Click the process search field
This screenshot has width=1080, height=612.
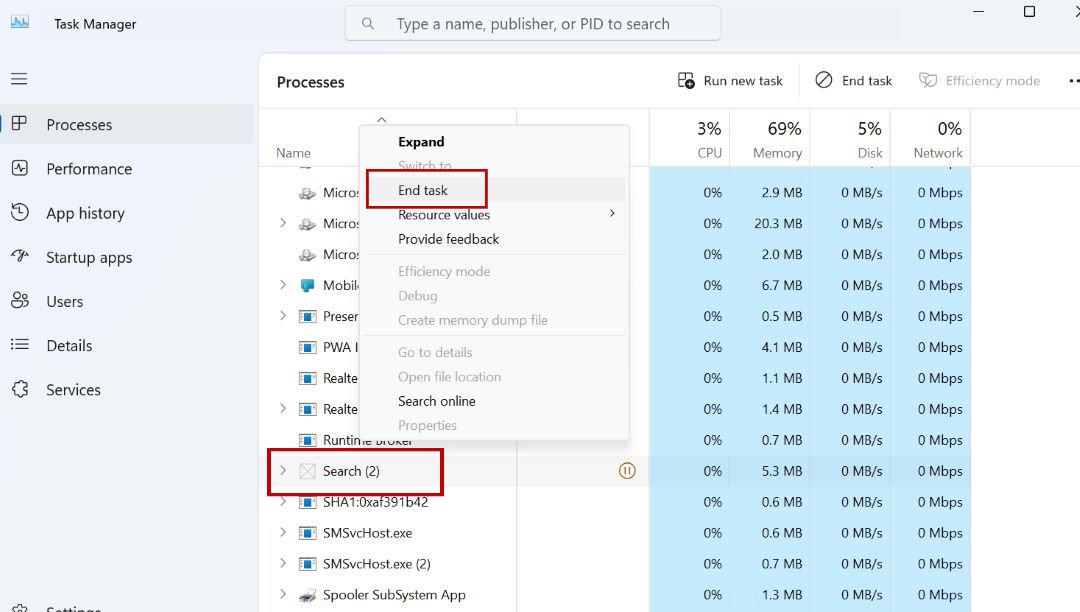coord(533,22)
